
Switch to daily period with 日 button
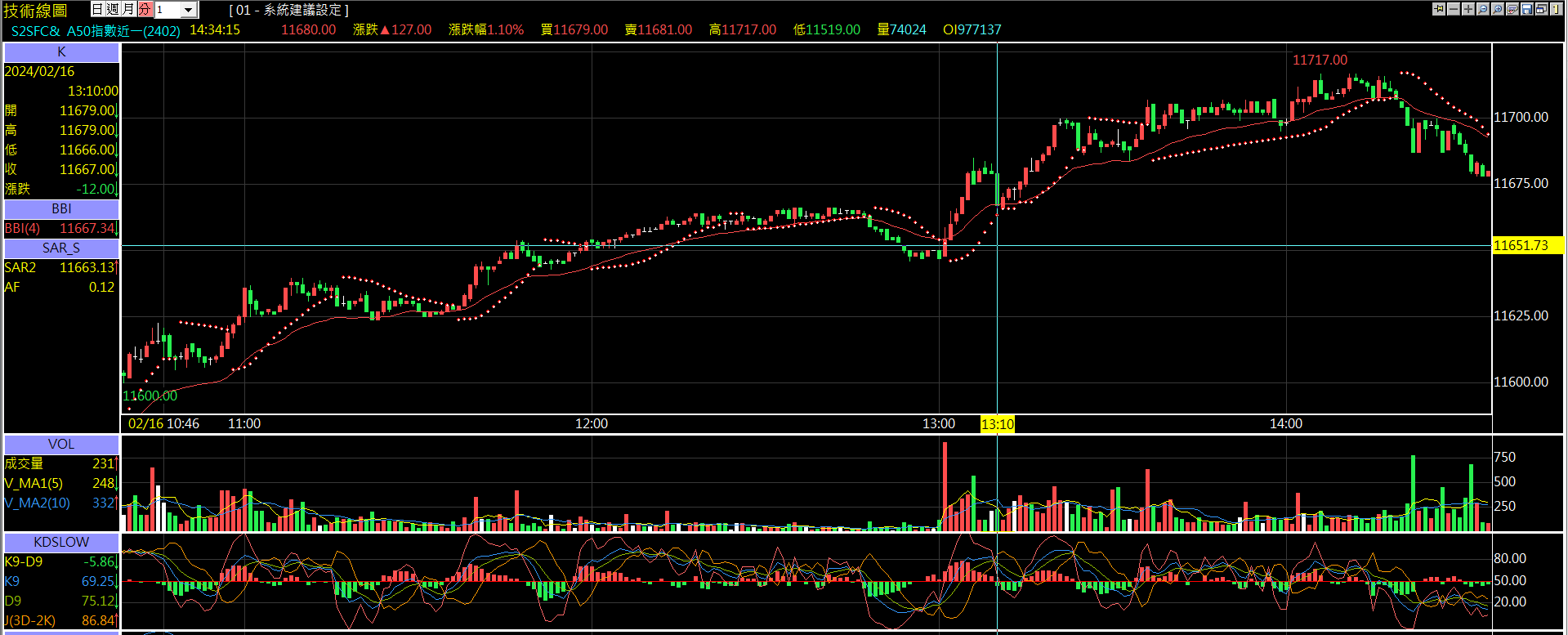click(97, 9)
